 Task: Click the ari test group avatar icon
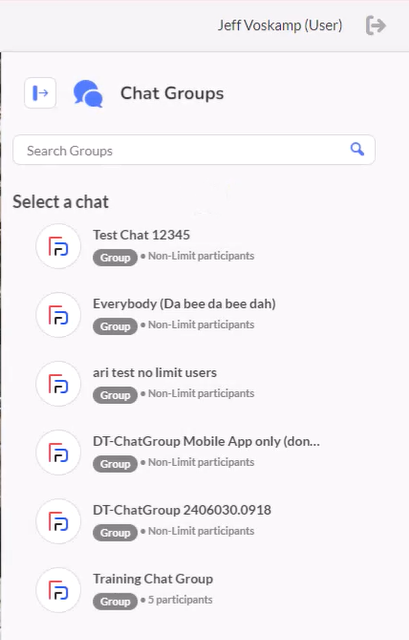coord(58,383)
